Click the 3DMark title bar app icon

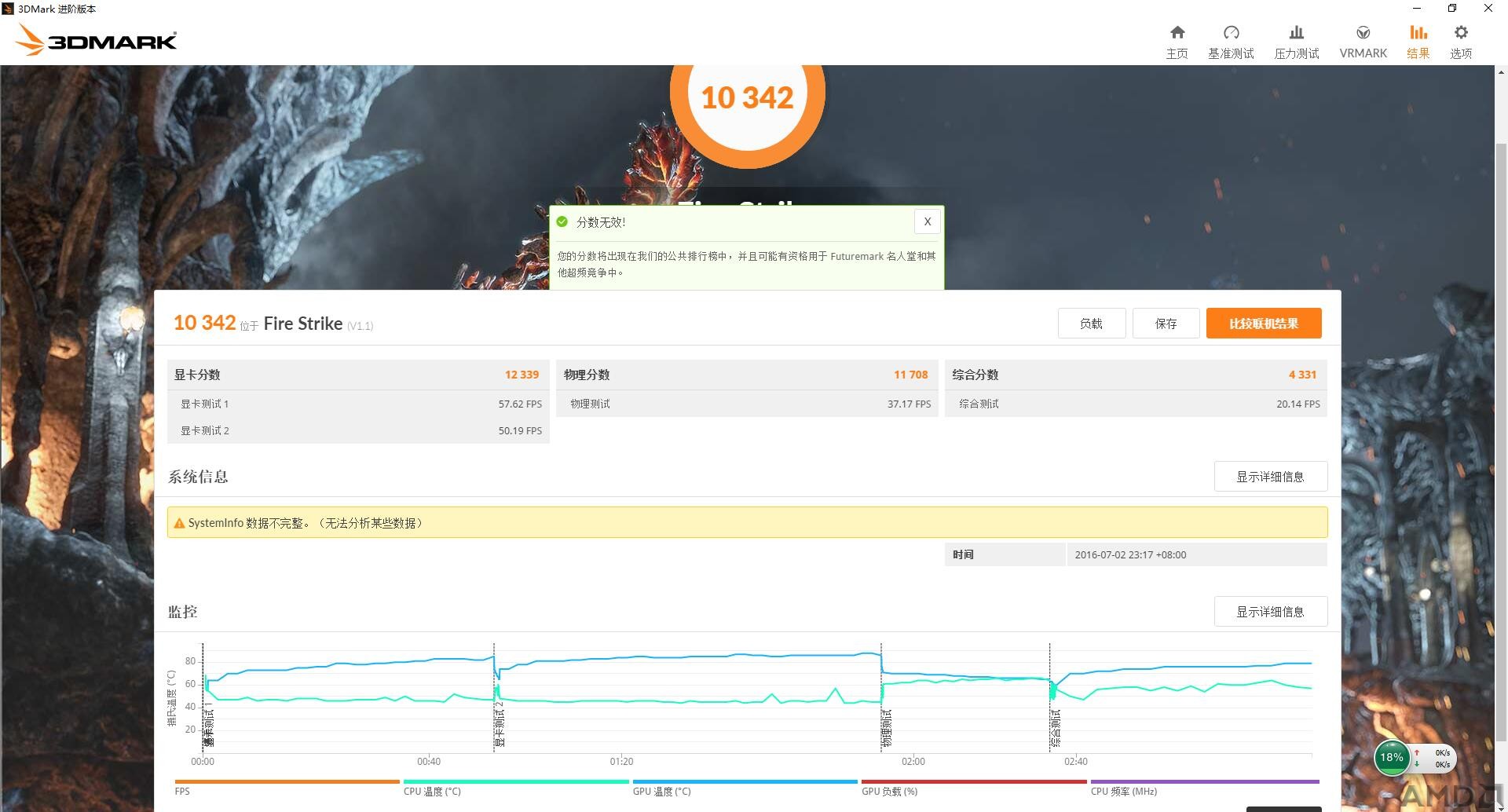click(x=9, y=9)
